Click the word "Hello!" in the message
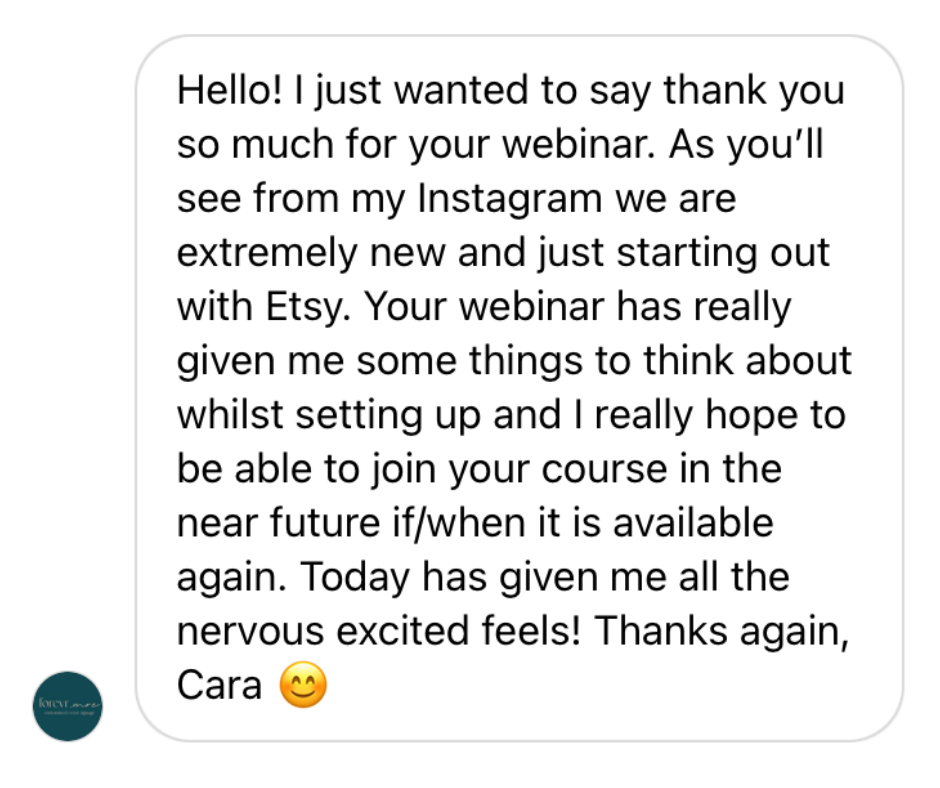The image size is (940, 788). [230, 91]
